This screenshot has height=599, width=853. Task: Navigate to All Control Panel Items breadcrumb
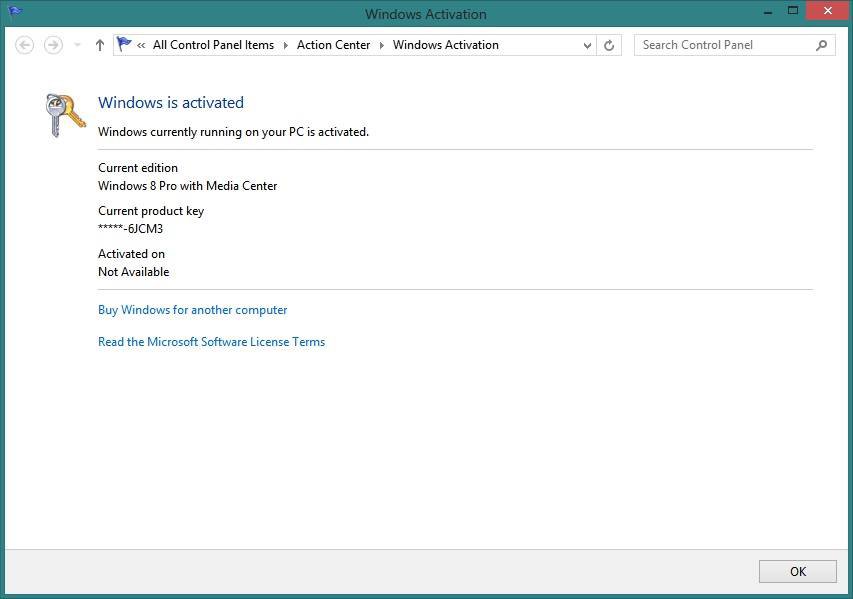tap(213, 45)
